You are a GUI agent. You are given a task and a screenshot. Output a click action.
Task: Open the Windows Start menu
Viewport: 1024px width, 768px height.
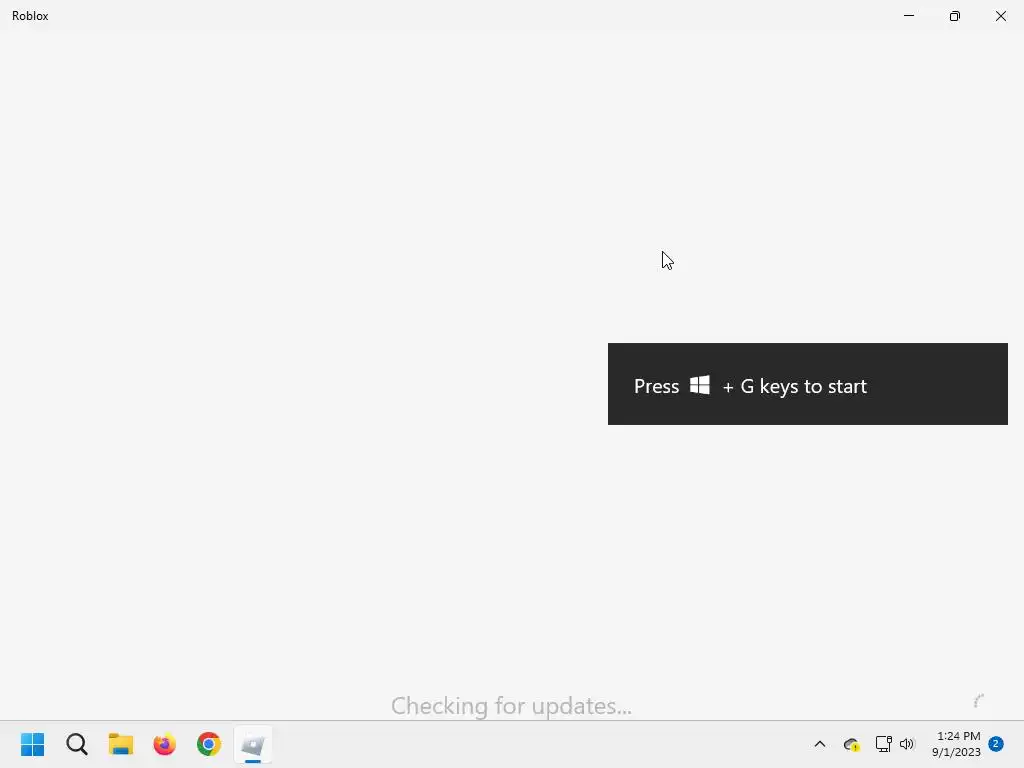pyautogui.click(x=33, y=744)
